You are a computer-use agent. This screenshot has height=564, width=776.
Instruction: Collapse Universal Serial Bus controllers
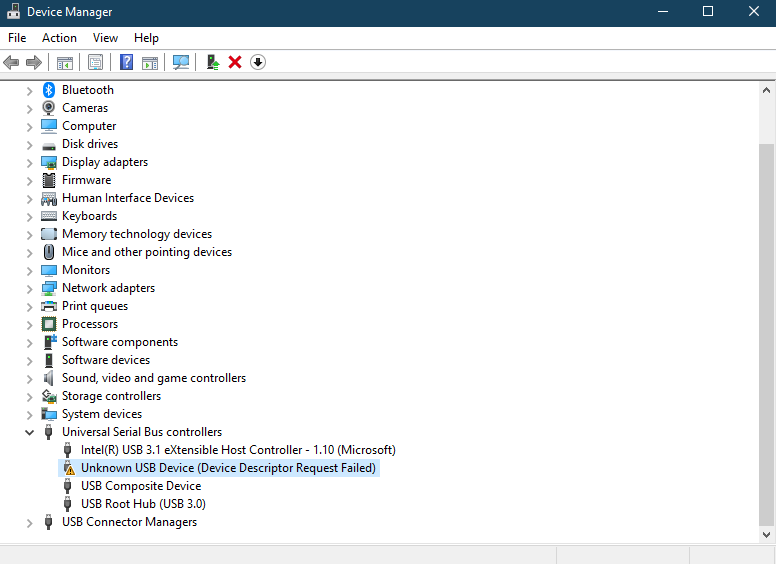click(x=29, y=432)
